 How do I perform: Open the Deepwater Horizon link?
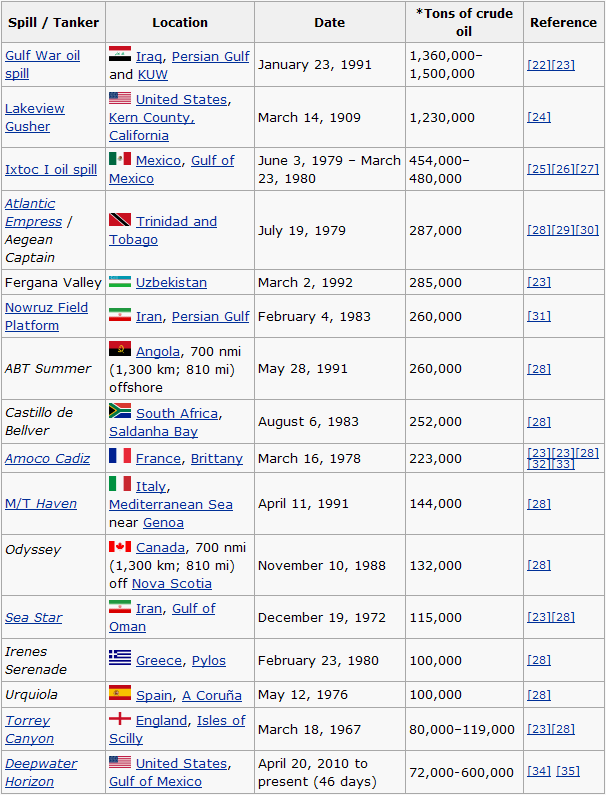41,772
